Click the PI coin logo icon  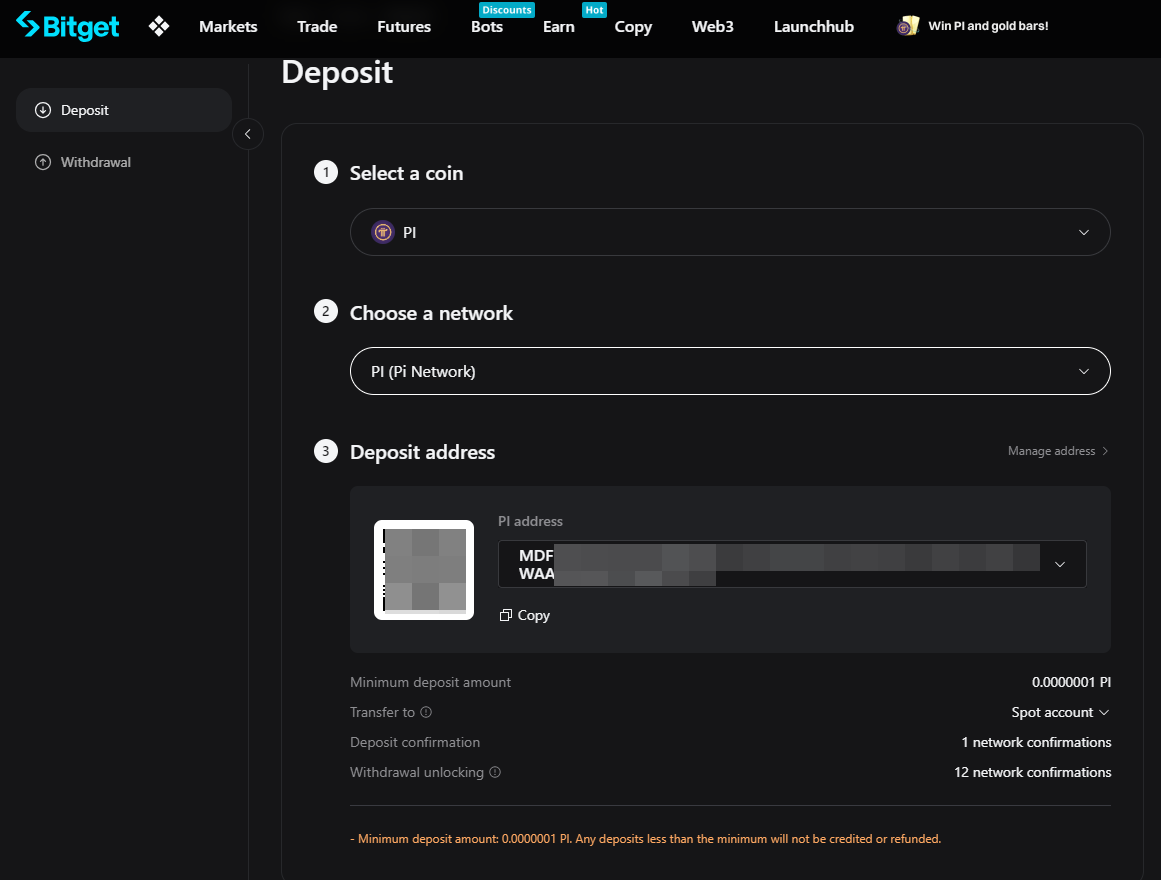(383, 233)
